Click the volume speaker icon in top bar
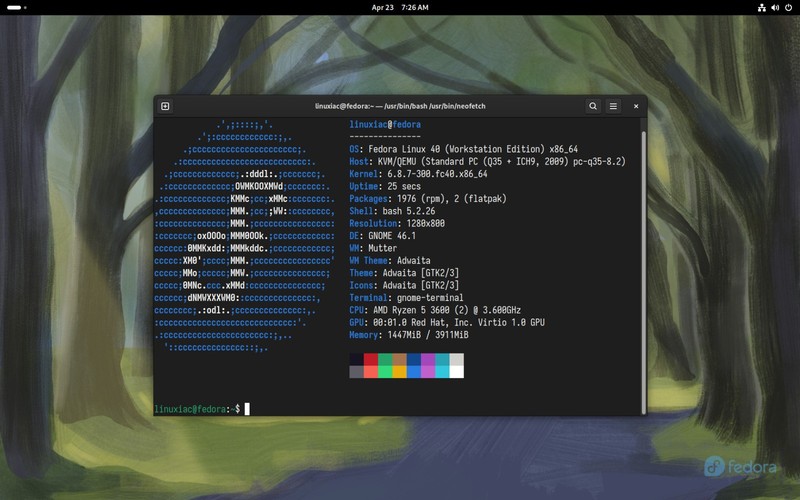Viewport: 800px width, 500px height. click(775, 8)
